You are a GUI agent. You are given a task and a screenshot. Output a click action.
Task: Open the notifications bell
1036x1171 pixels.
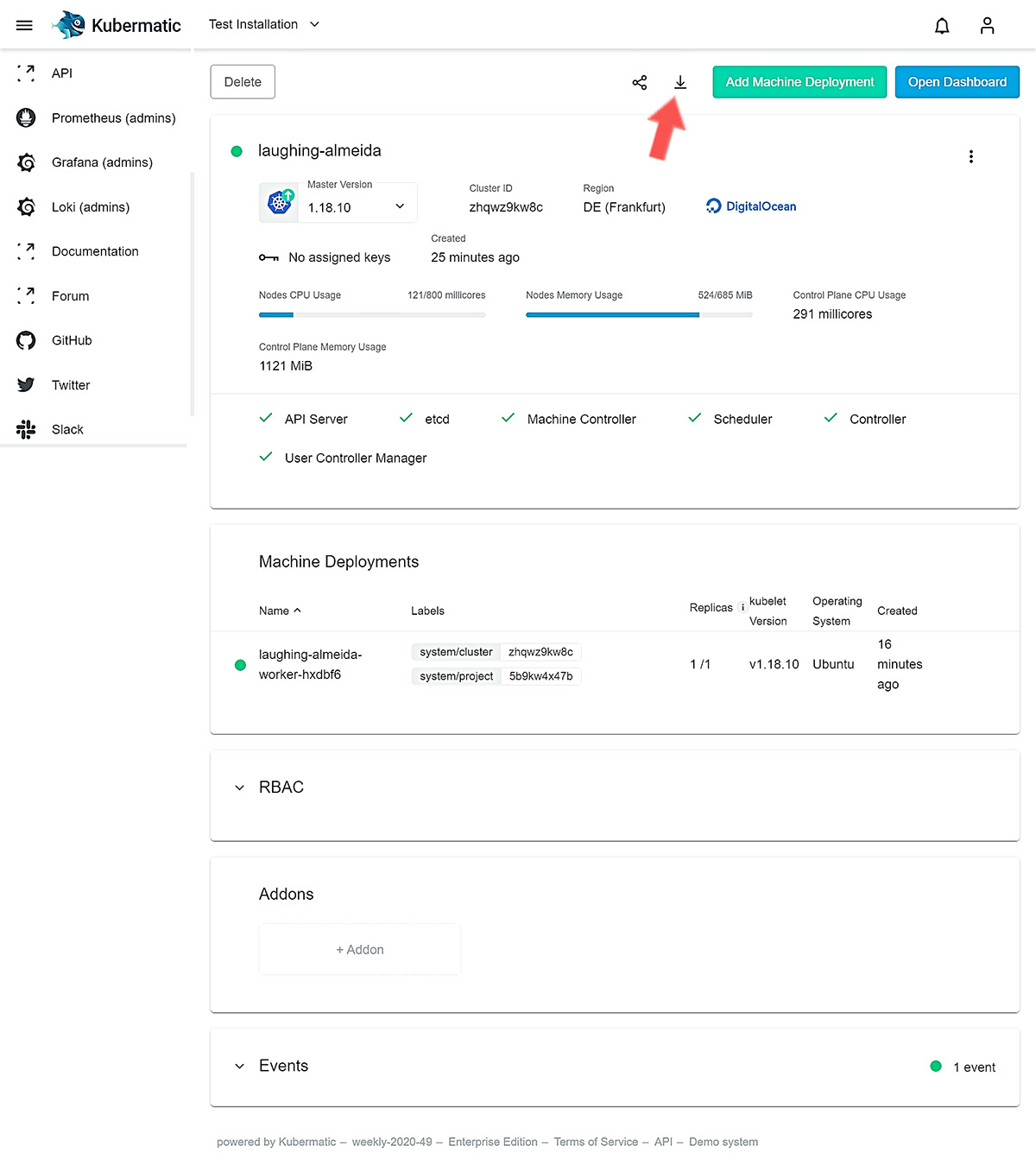(942, 25)
